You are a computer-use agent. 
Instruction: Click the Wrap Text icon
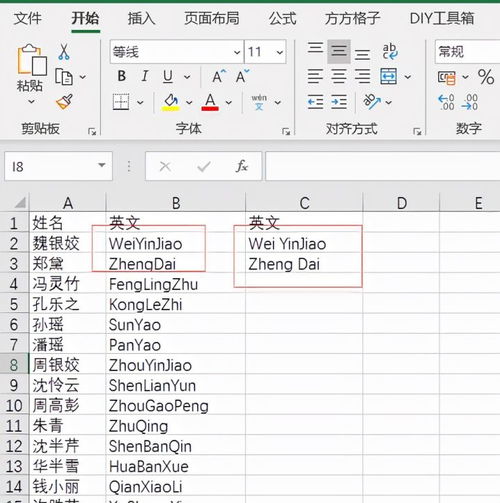(x=389, y=52)
